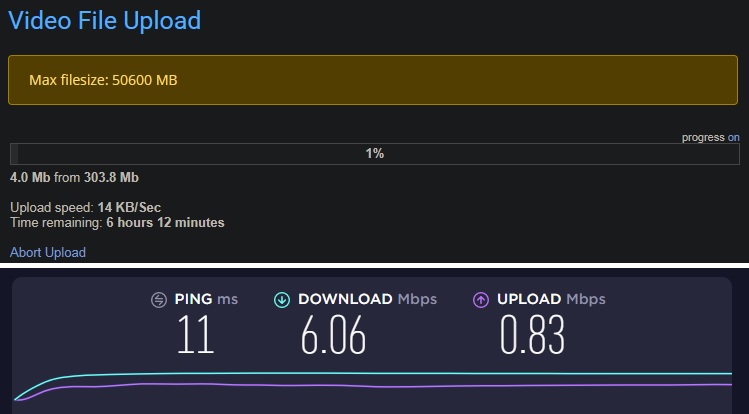Viewport: 749px width, 414px height.
Task: Click the download arrow icon
Action: pyautogui.click(x=282, y=300)
